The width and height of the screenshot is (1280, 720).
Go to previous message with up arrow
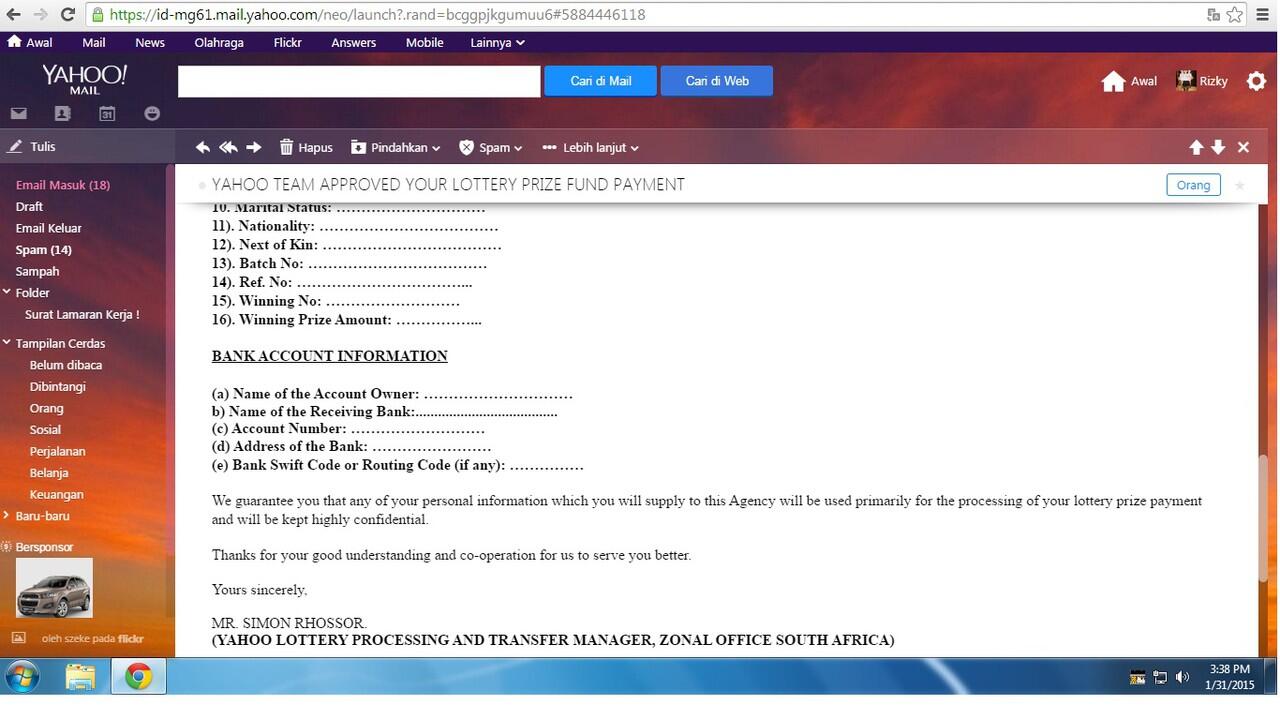point(1196,147)
